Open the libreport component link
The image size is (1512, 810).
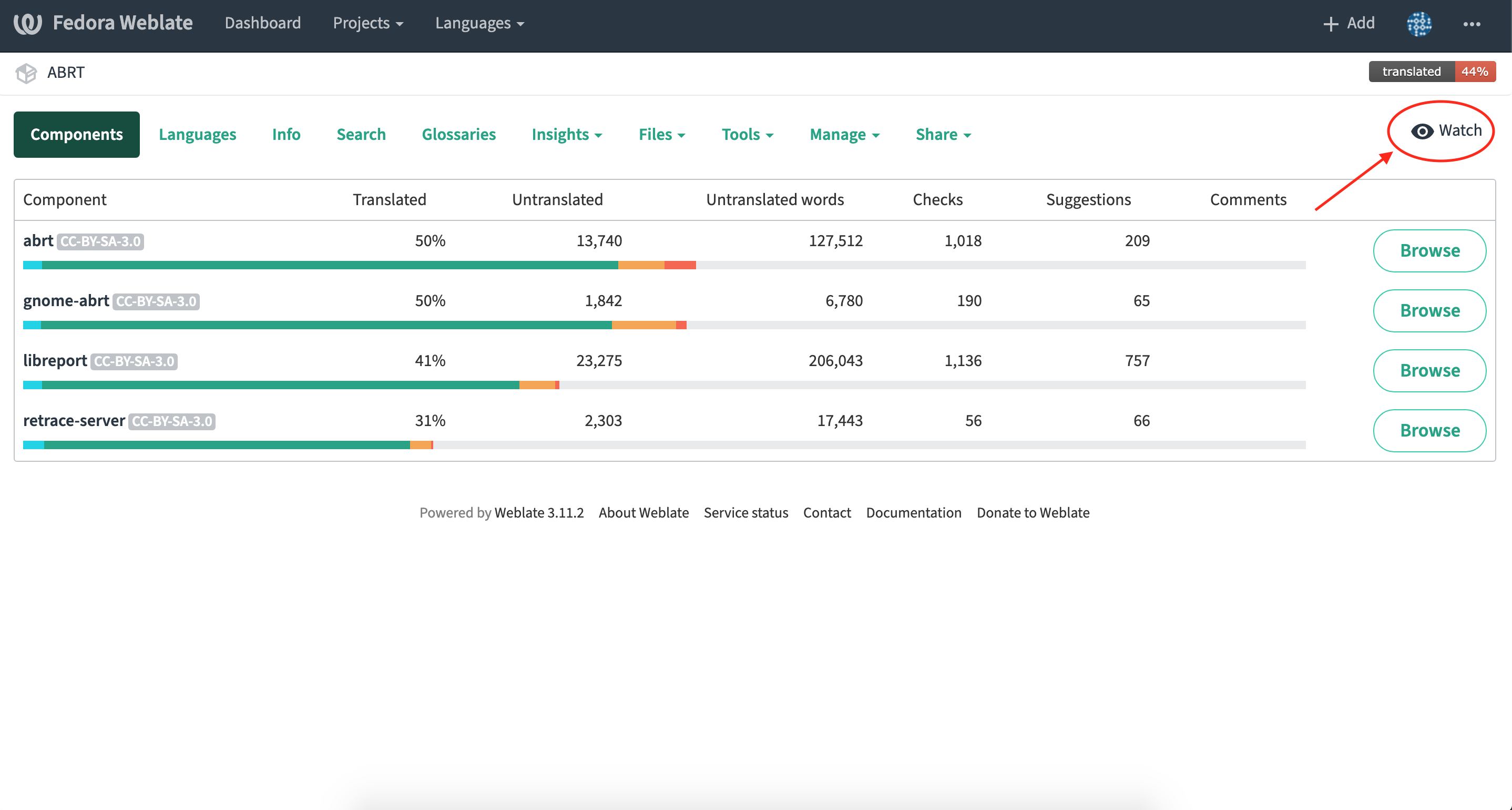[x=55, y=361]
